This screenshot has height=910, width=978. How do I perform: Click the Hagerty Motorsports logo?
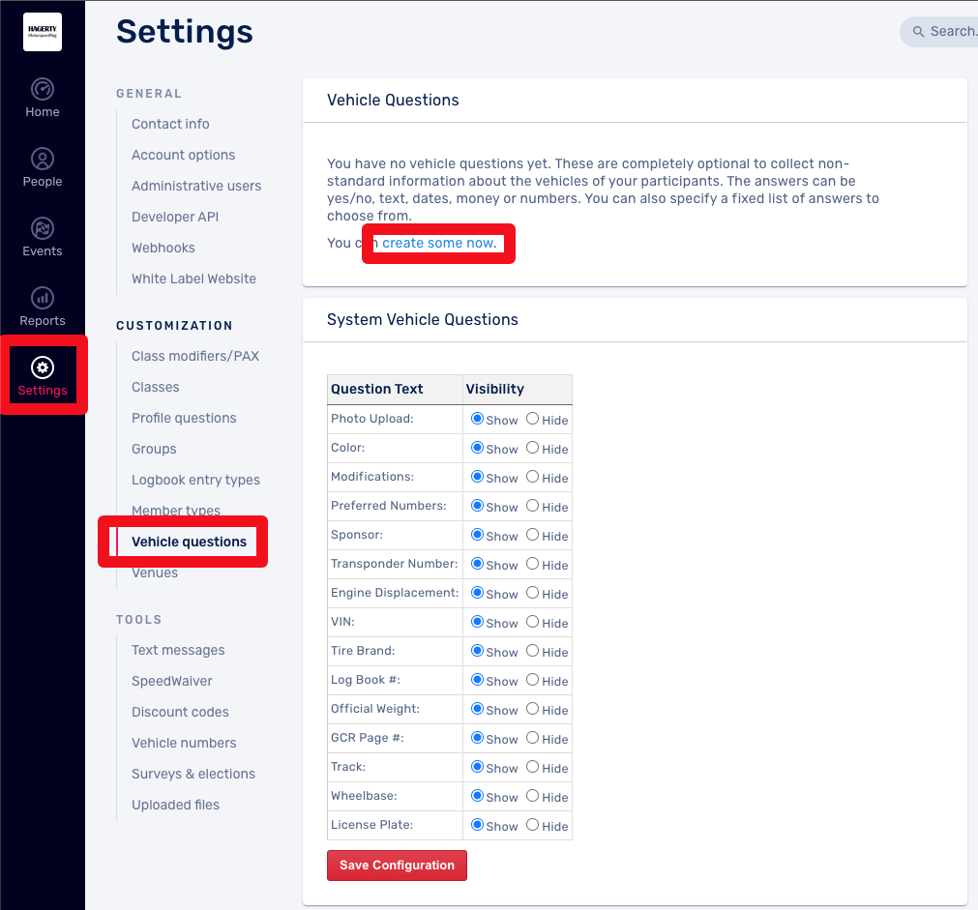click(42, 32)
